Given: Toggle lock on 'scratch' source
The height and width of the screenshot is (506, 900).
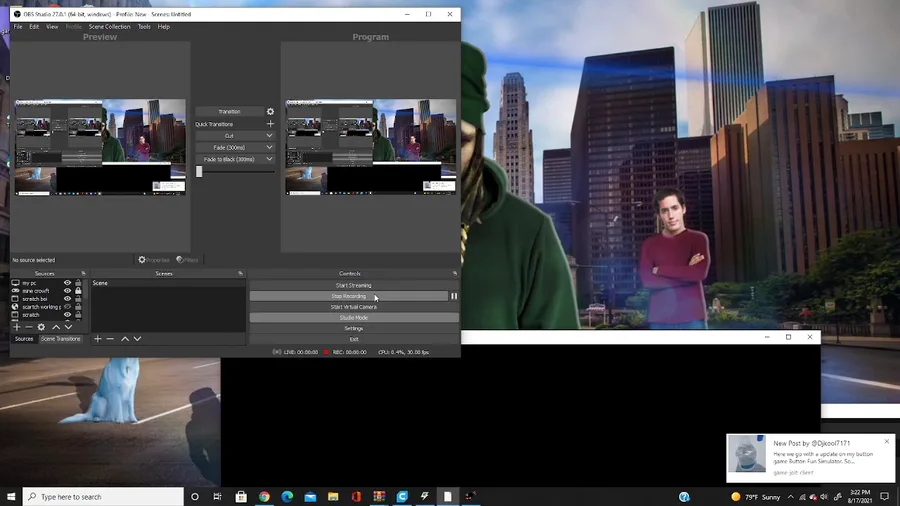Looking at the screenshot, I should (78, 315).
